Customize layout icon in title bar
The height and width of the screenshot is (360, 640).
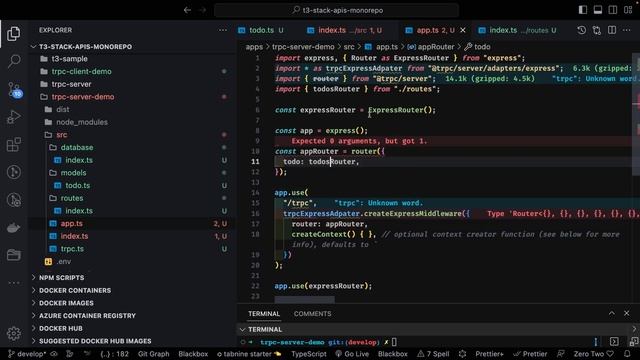(628, 10)
